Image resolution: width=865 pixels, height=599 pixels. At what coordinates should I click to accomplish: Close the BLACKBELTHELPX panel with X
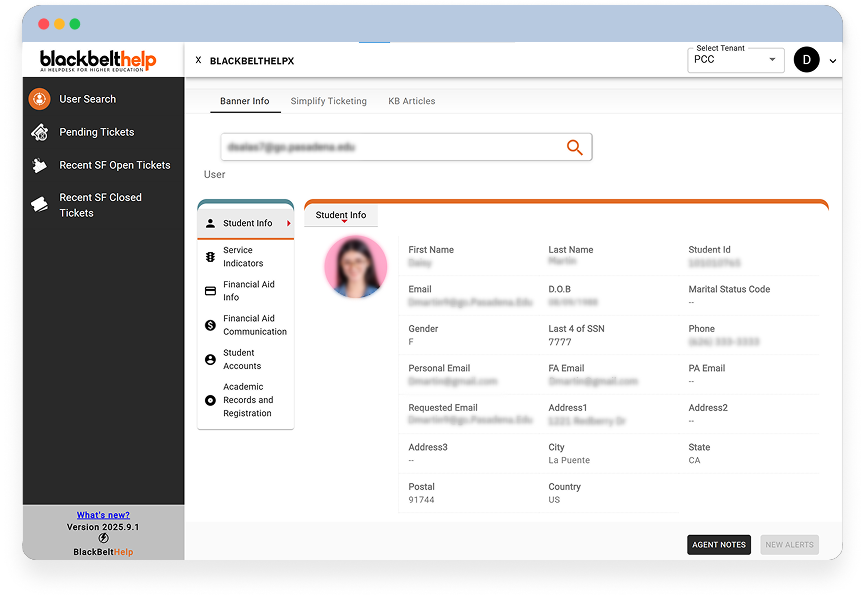pos(198,61)
